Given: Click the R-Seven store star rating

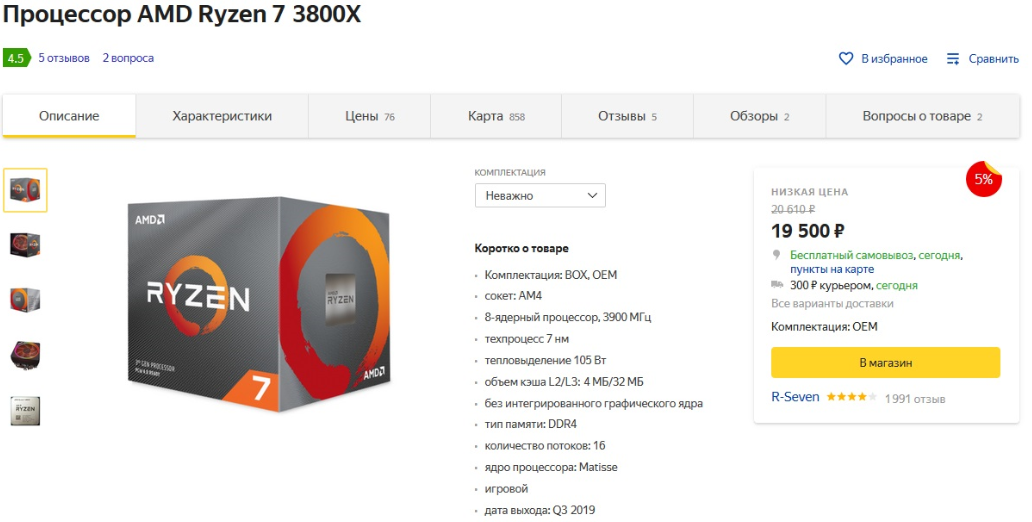Looking at the screenshot, I should 851,397.
